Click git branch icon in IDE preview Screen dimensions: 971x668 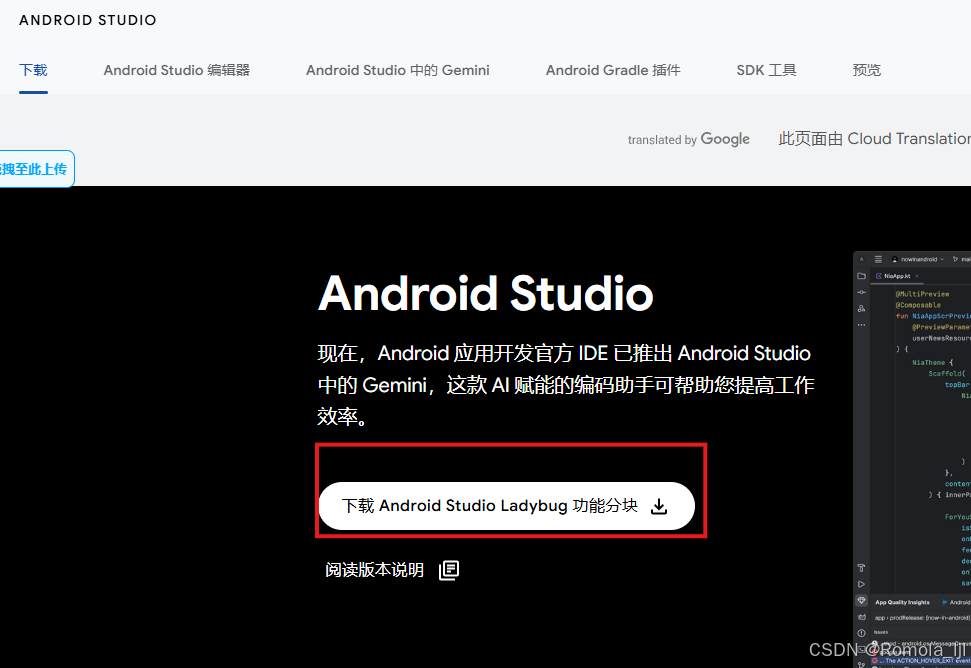point(956,259)
